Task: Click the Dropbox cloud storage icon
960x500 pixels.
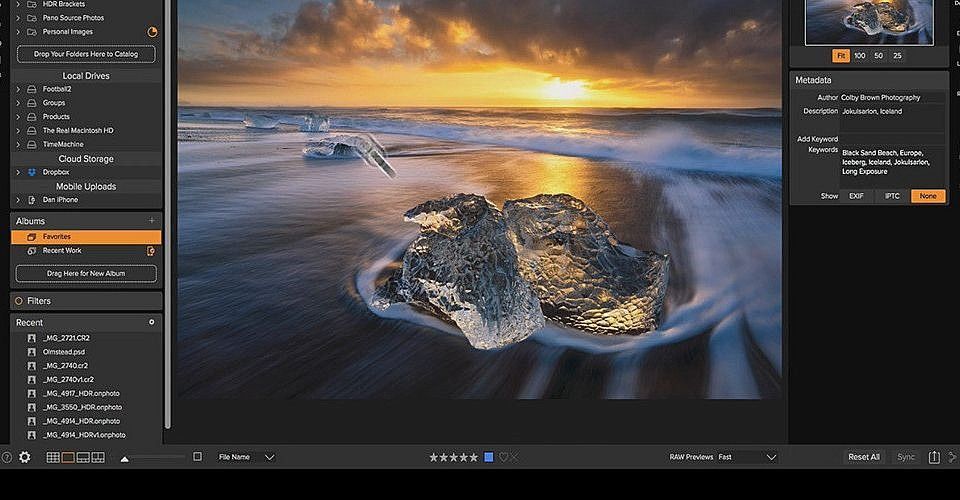Action: [x=32, y=173]
